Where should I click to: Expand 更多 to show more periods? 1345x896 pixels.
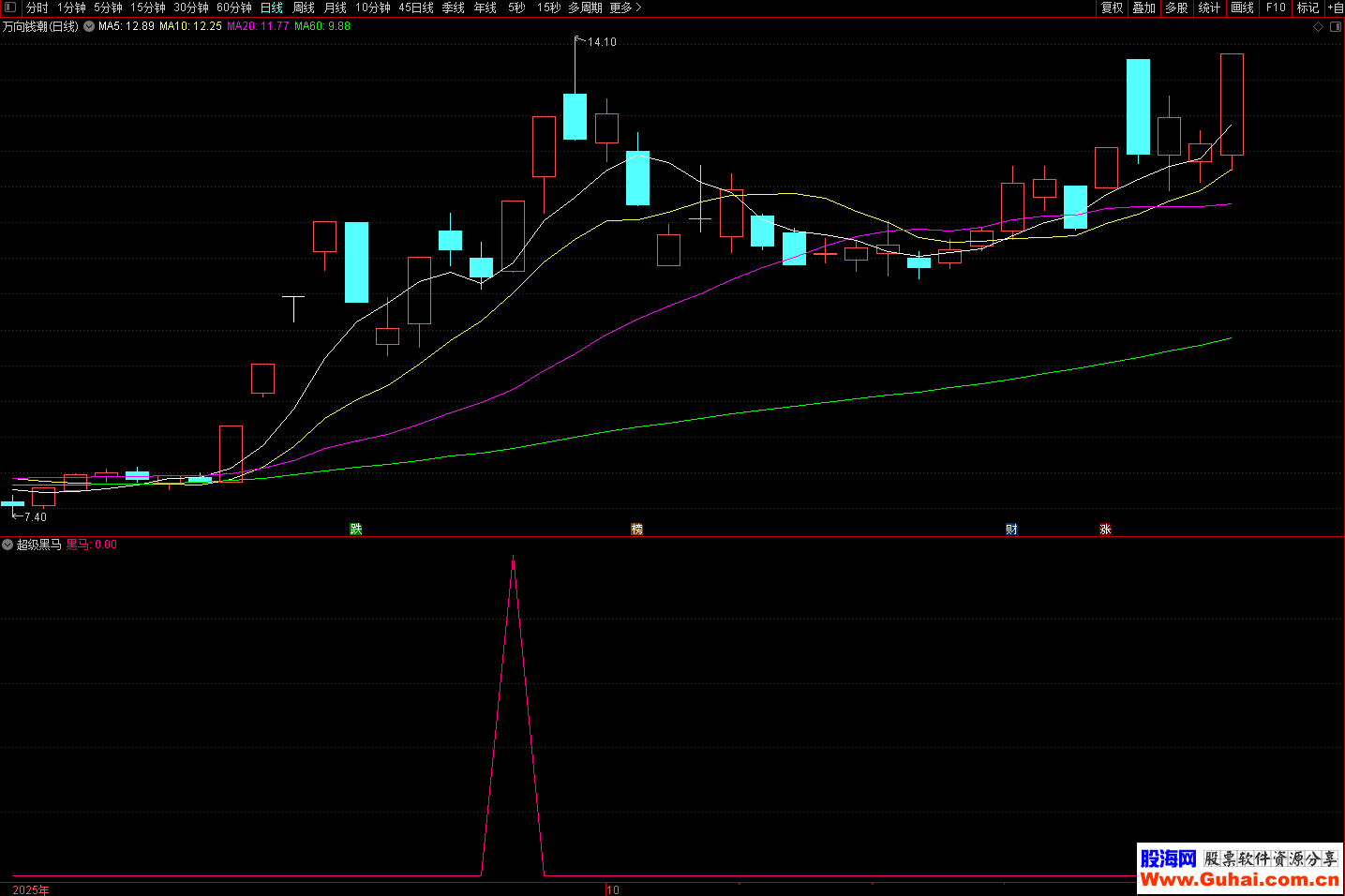click(x=625, y=7)
